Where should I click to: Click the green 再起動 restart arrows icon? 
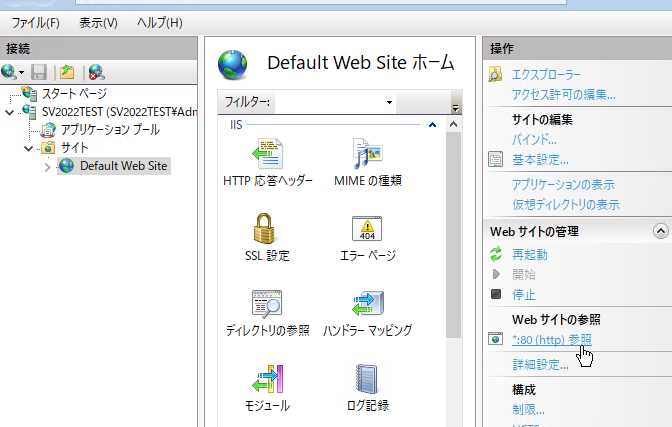(x=496, y=254)
